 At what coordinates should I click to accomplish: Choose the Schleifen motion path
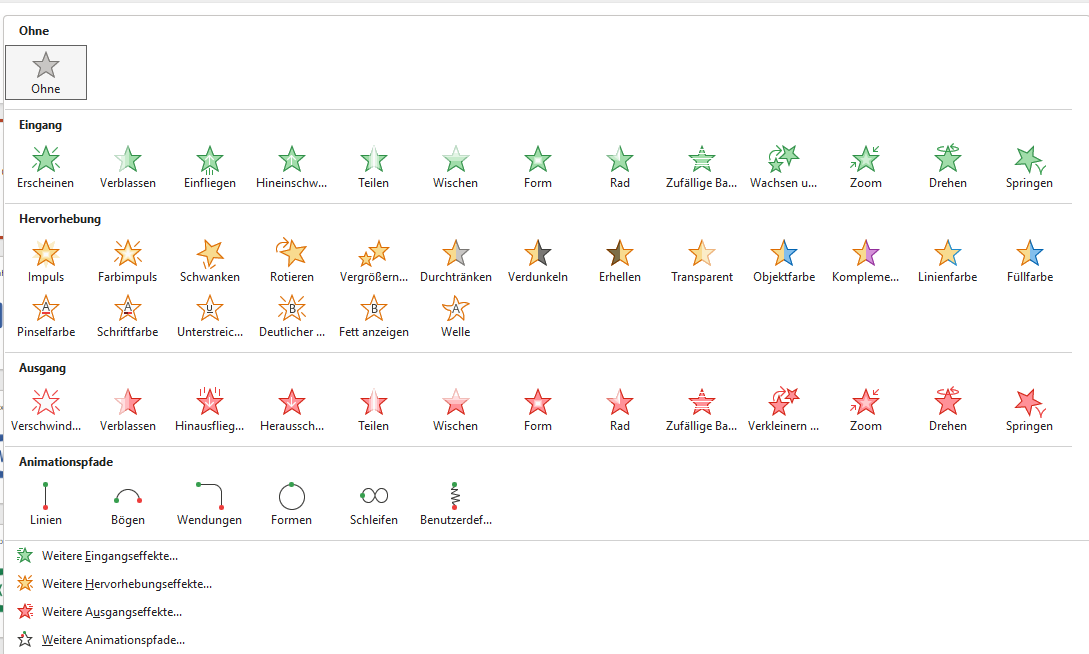click(x=374, y=503)
